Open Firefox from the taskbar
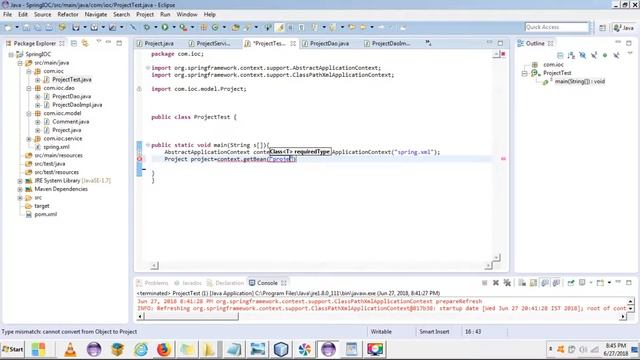Screen dimensions: 640x360 click(x=164, y=349)
